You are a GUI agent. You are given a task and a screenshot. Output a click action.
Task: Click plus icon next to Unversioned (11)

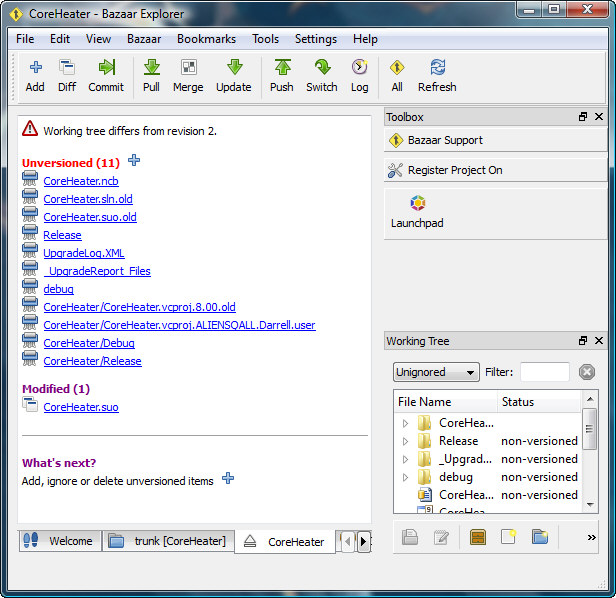point(135,161)
